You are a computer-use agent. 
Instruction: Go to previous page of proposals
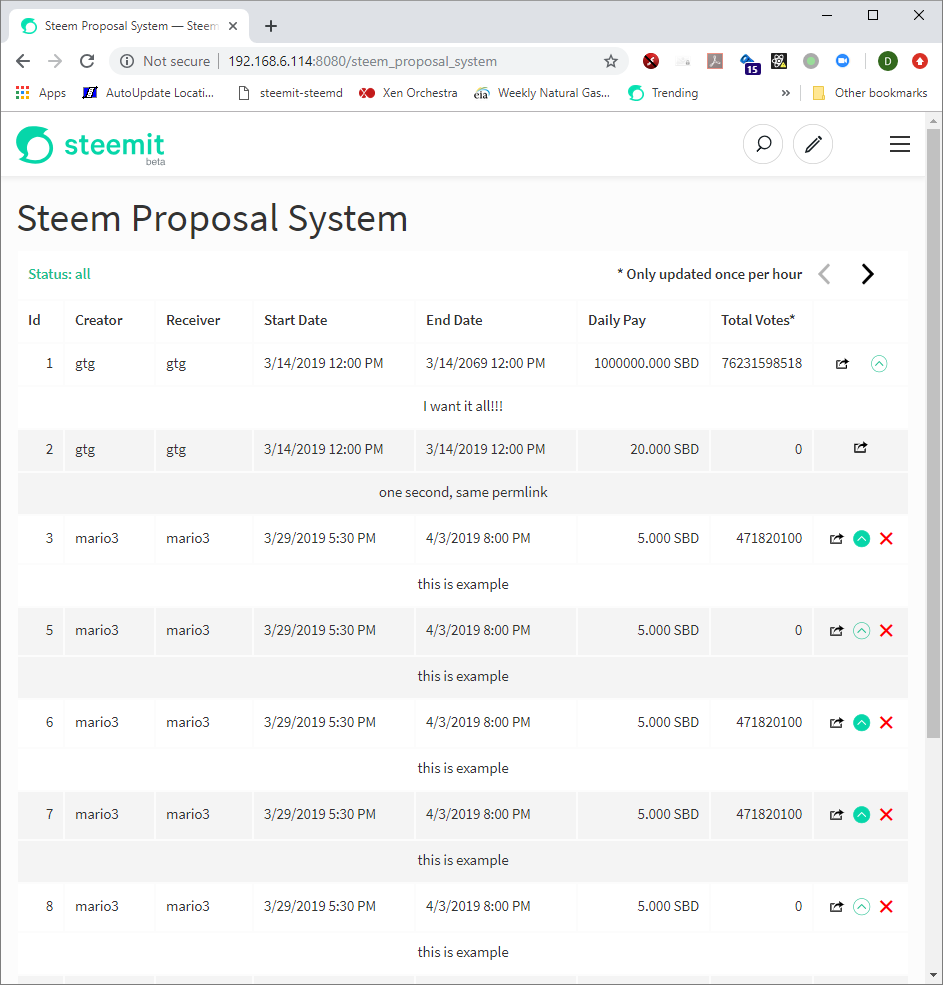point(825,274)
